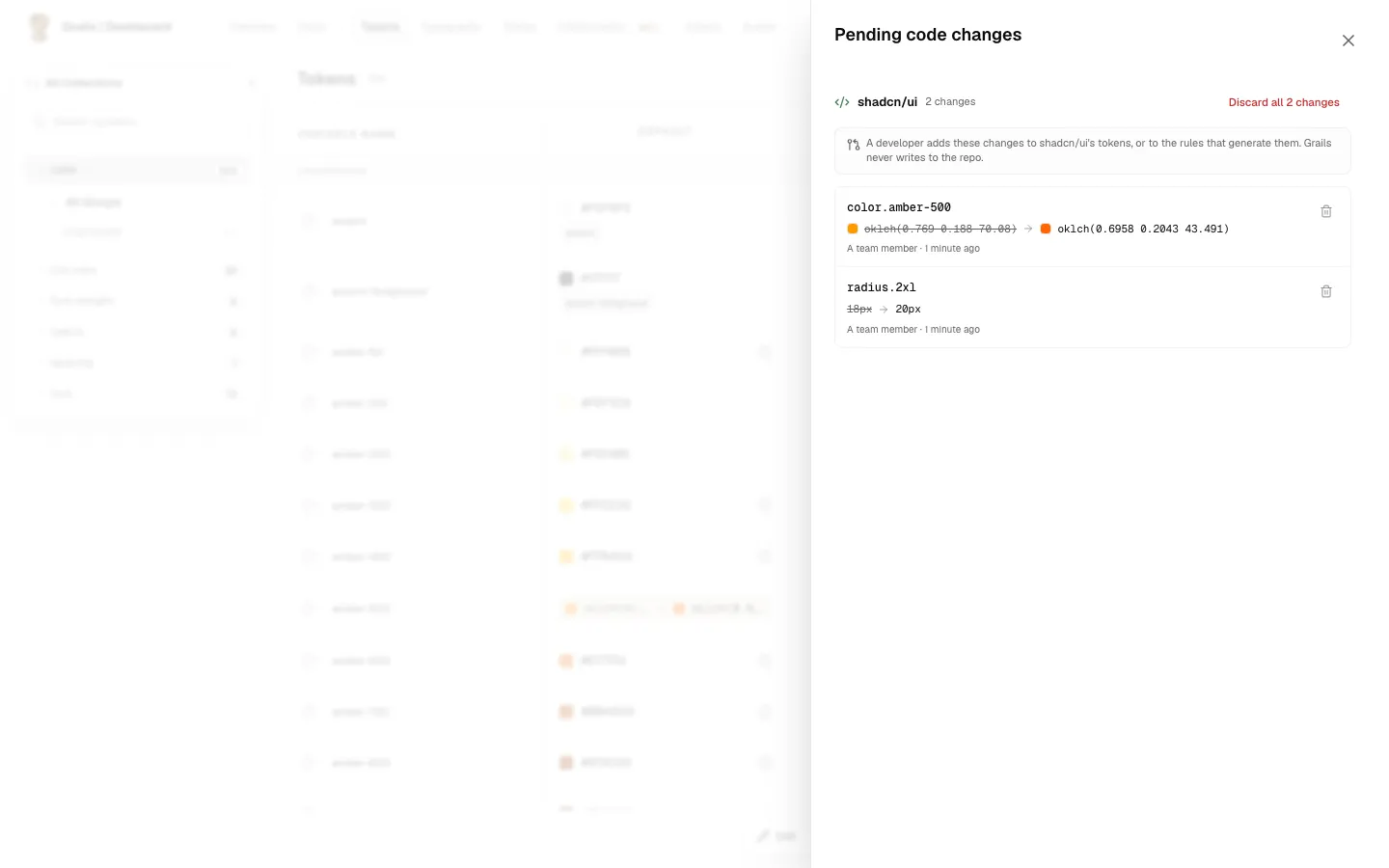1389x868 pixels.
Task: Close the Pending code changes panel
Action: point(1348,41)
